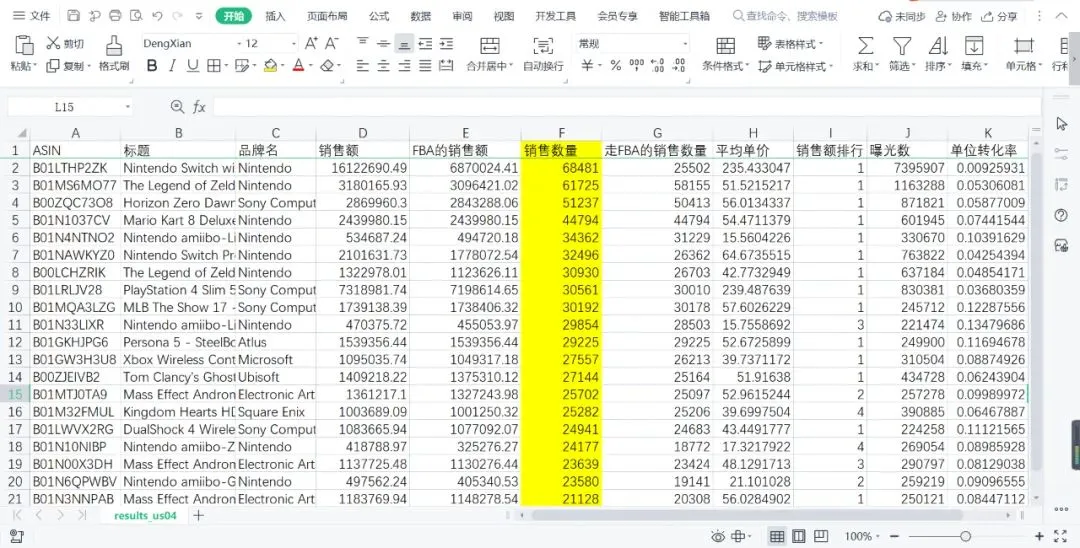This screenshot has width=1080, height=548.
Task: Toggle bold formatting
Action: click(x=152, y=65)
